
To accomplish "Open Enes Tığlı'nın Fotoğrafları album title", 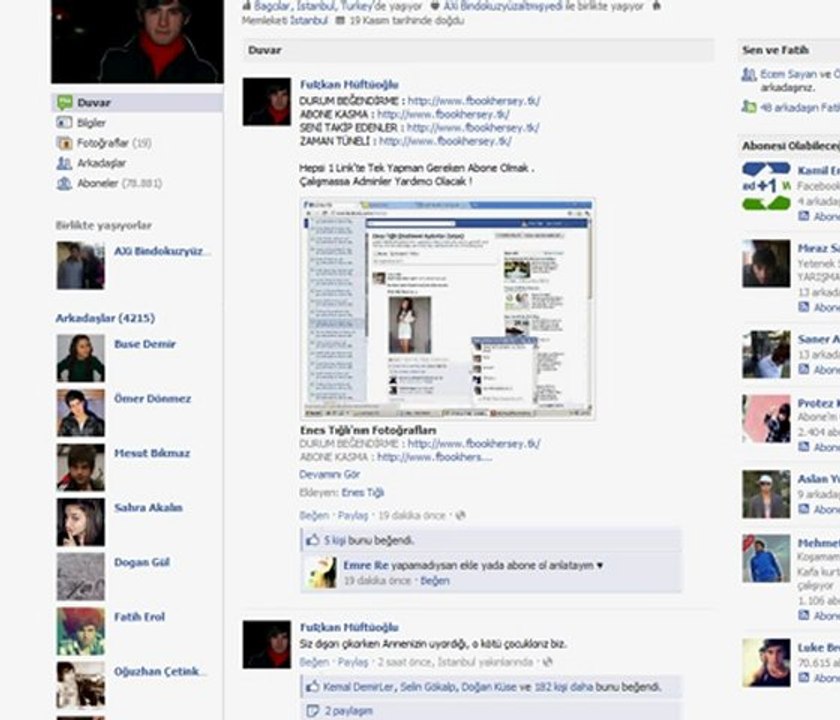I will [368, 430].
